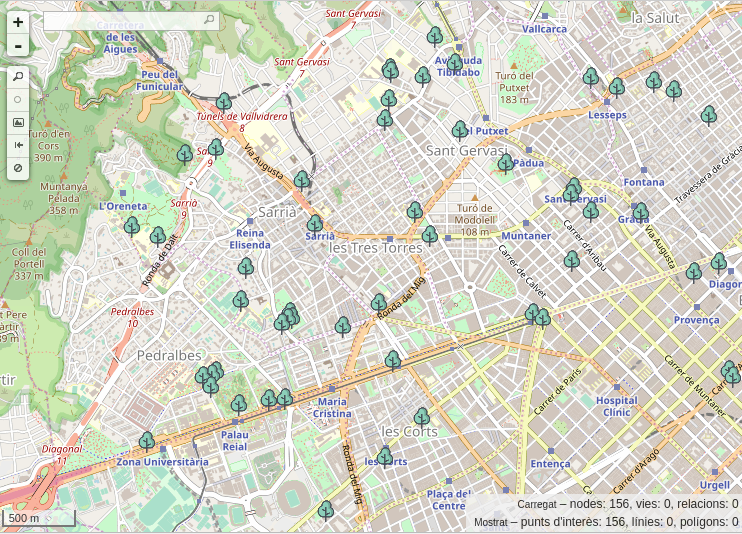Open tree marker by Túnels de Vallvidrera

pos(224,102)
